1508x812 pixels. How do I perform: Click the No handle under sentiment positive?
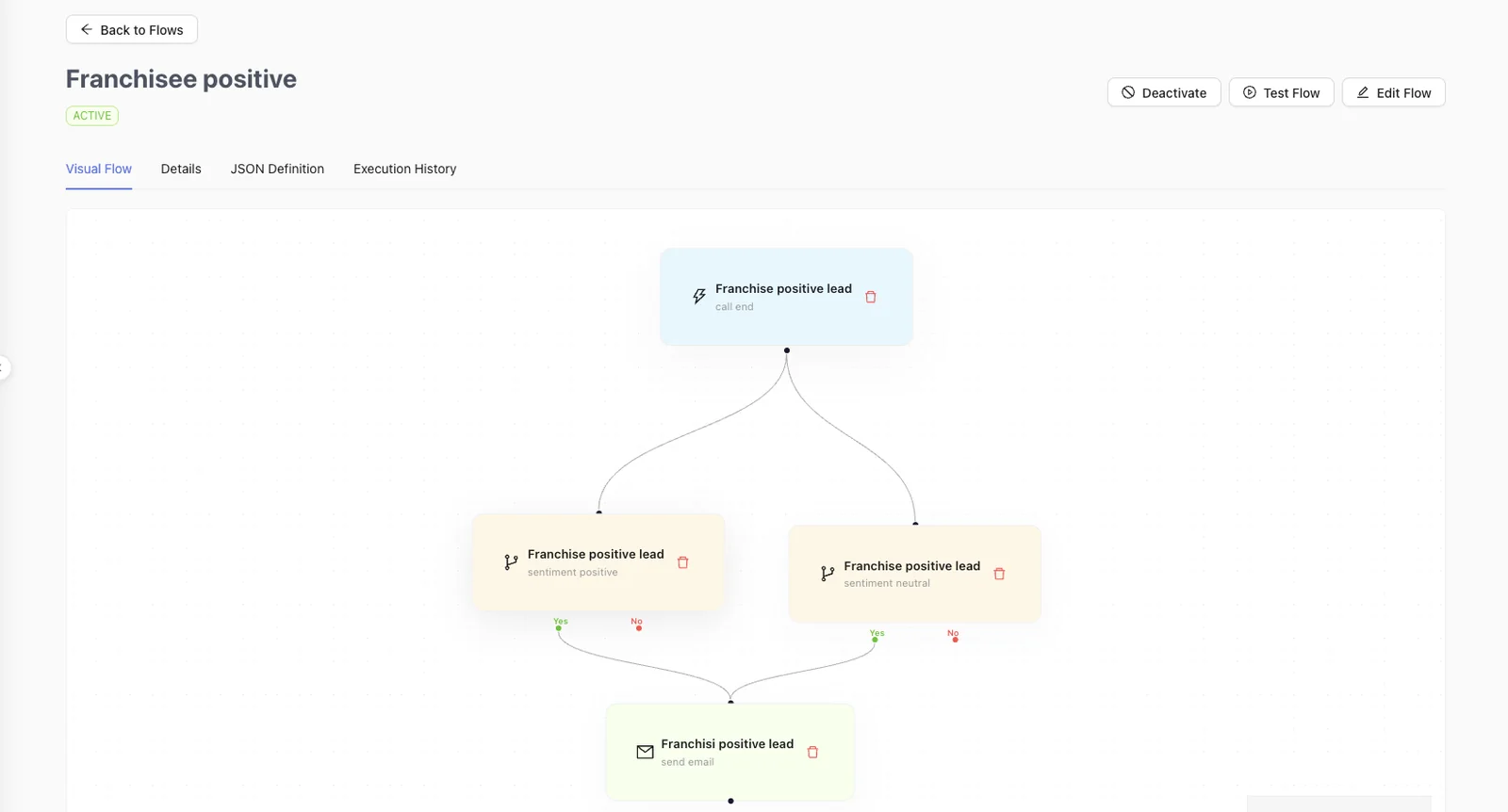pos(639,628)
